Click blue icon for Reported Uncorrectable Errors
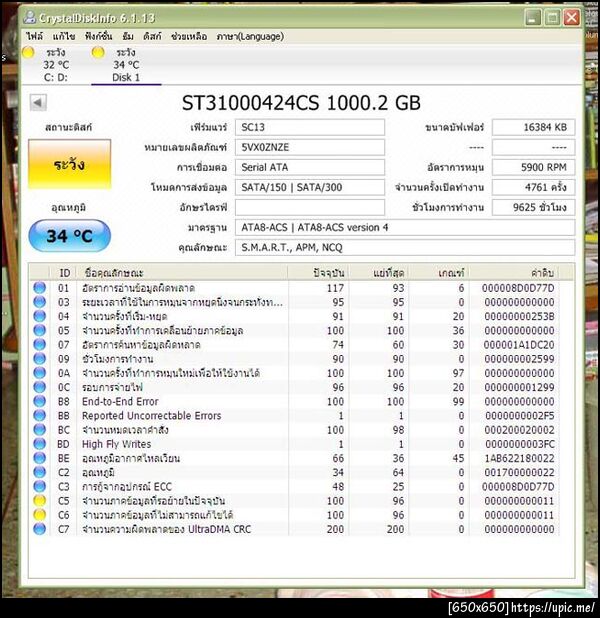The image size is (600, 618). click(x=39, y=415)
